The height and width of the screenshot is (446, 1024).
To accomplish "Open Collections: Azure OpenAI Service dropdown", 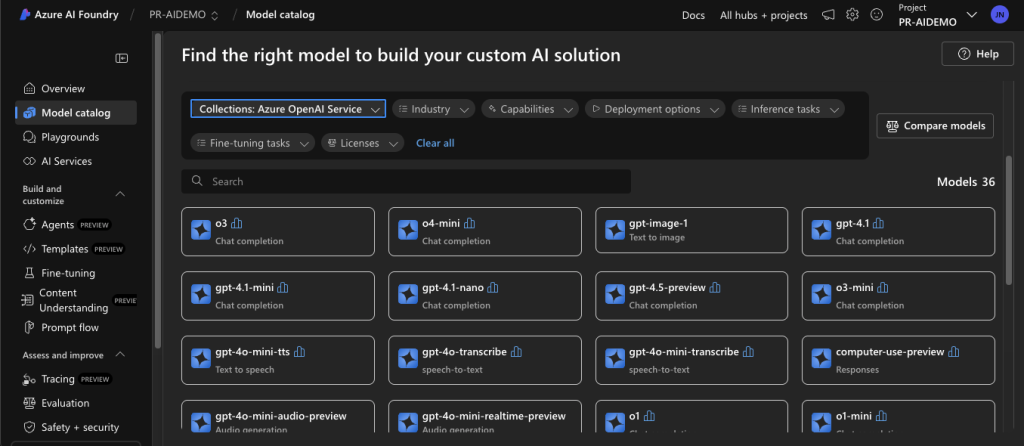I will pos(288,109).
